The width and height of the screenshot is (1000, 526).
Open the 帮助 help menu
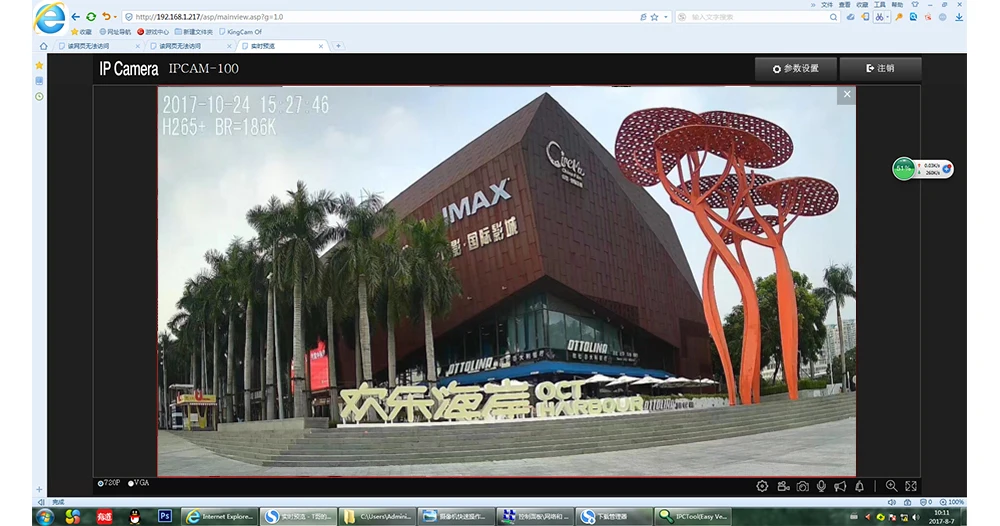tap(897, 4)
